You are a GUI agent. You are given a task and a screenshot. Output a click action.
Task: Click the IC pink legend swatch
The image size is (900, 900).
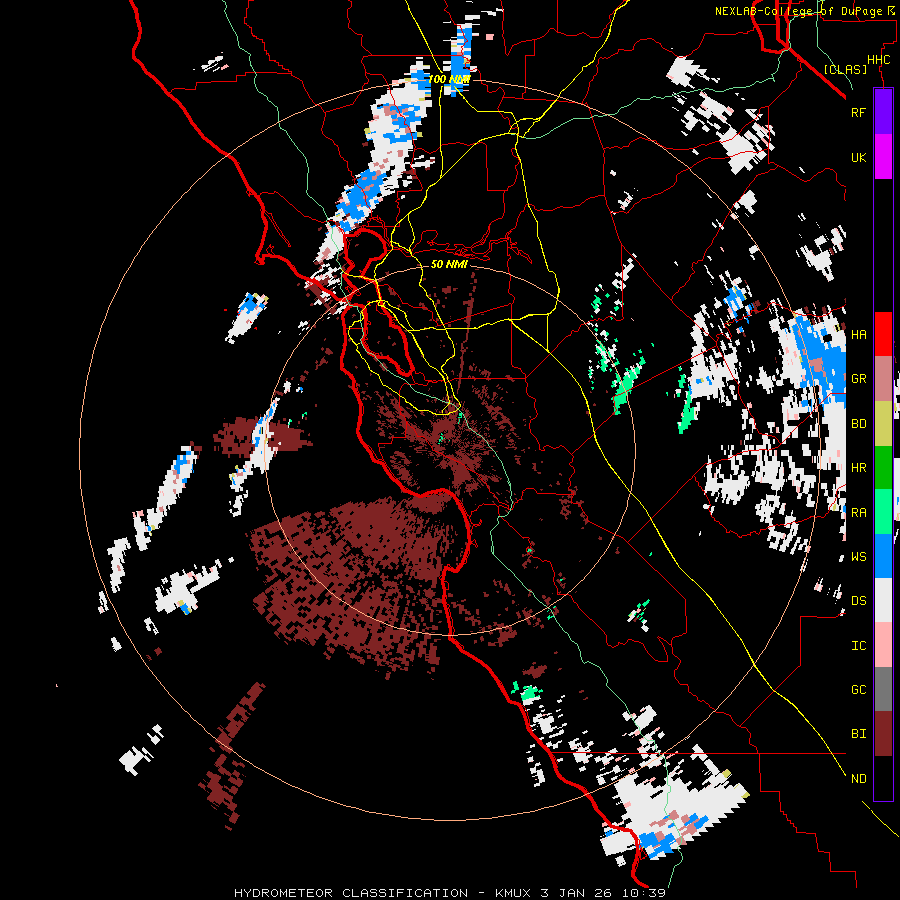[883, 645]
